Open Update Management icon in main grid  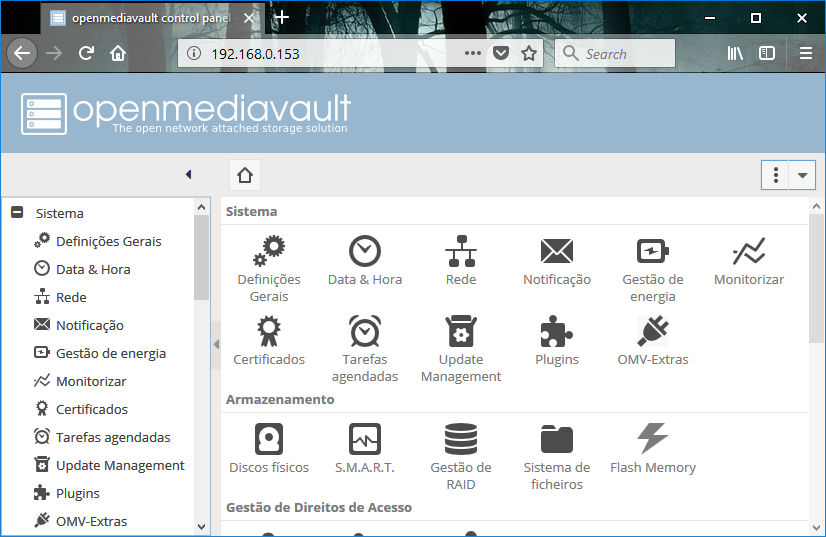coord(461,331)
